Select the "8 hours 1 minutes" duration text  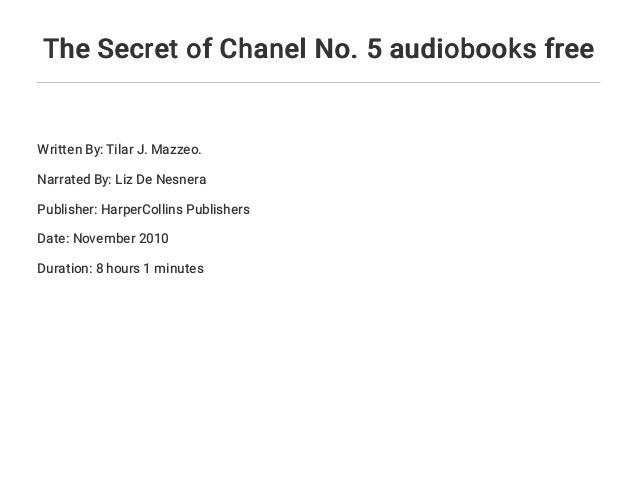click(x=150, y=269)
